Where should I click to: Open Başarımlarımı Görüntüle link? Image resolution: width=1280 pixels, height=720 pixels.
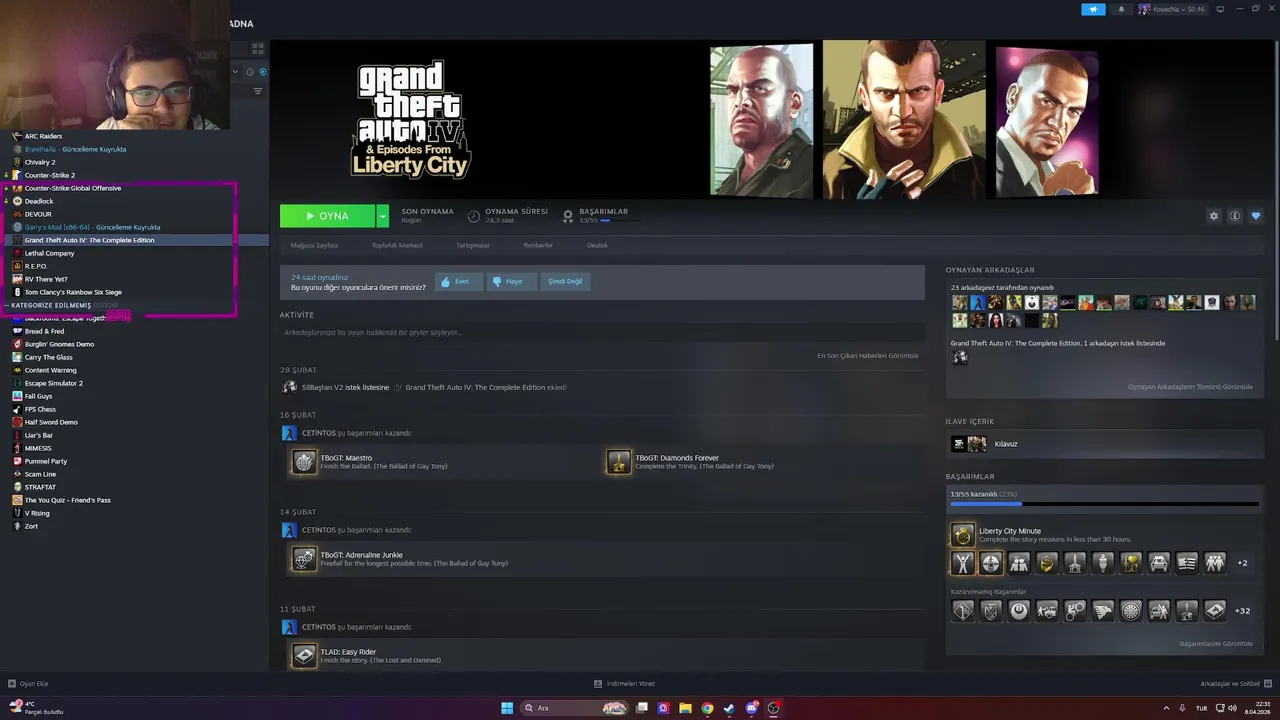1216,644
